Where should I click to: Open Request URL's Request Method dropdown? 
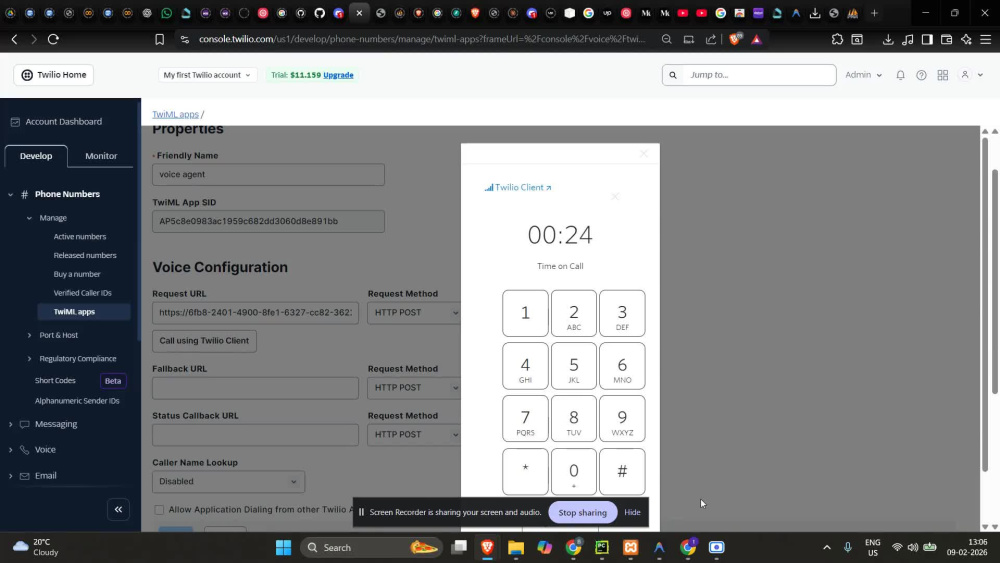pos(415,312)
